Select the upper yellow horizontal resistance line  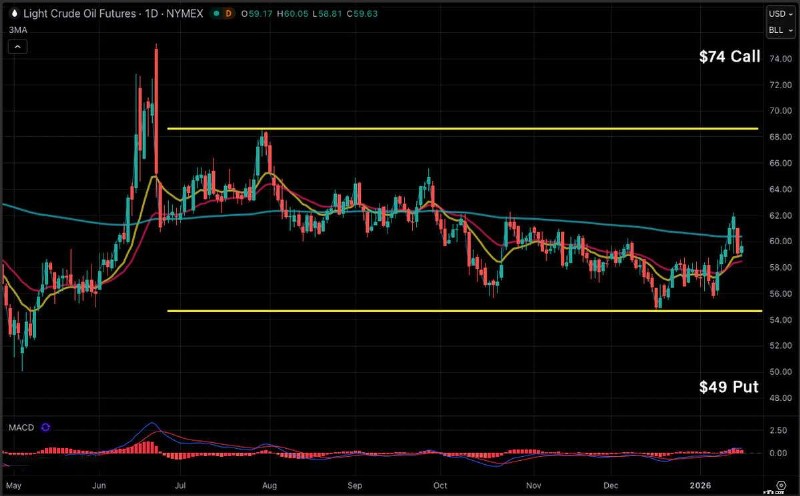coord(463,129)
